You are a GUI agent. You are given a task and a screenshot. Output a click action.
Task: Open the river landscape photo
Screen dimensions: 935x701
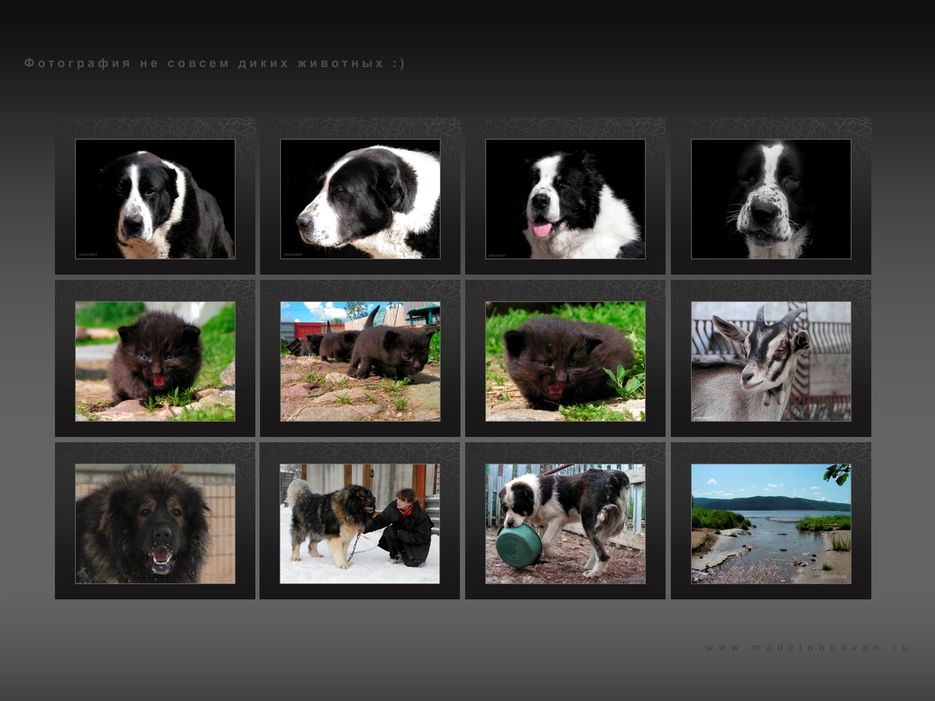771,523
